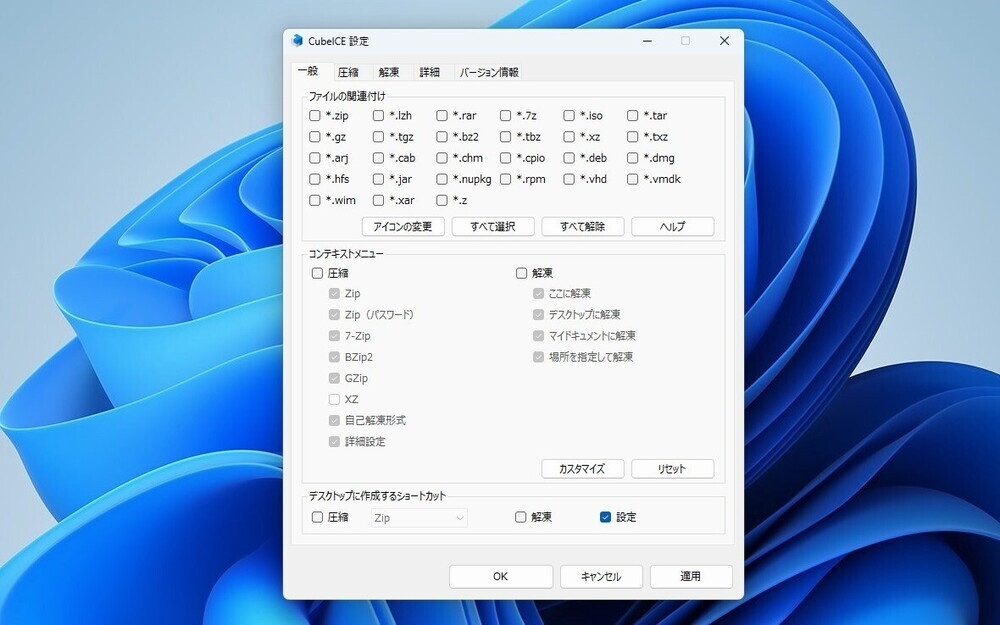Screen dimensions: 1000x625
Task: Enable 解凍 in context menu section
Action: point(521,273)
